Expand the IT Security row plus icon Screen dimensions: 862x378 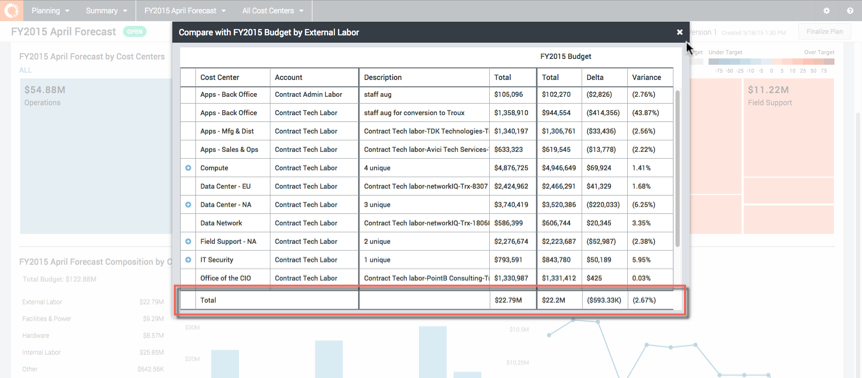click(x=188, y=260)
